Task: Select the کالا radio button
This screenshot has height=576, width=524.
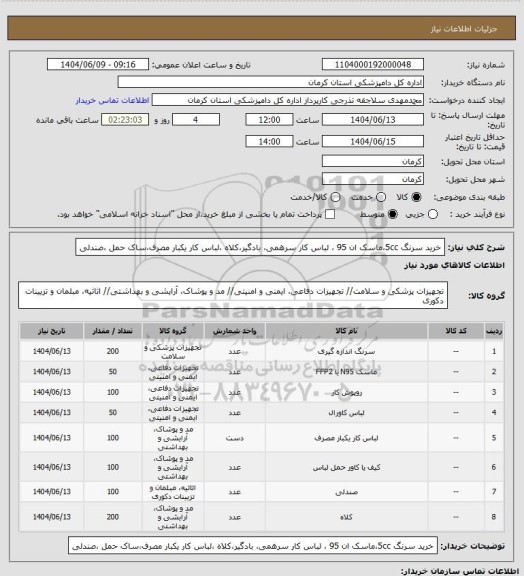Action: pyautogui.click(x=416, y=197)
